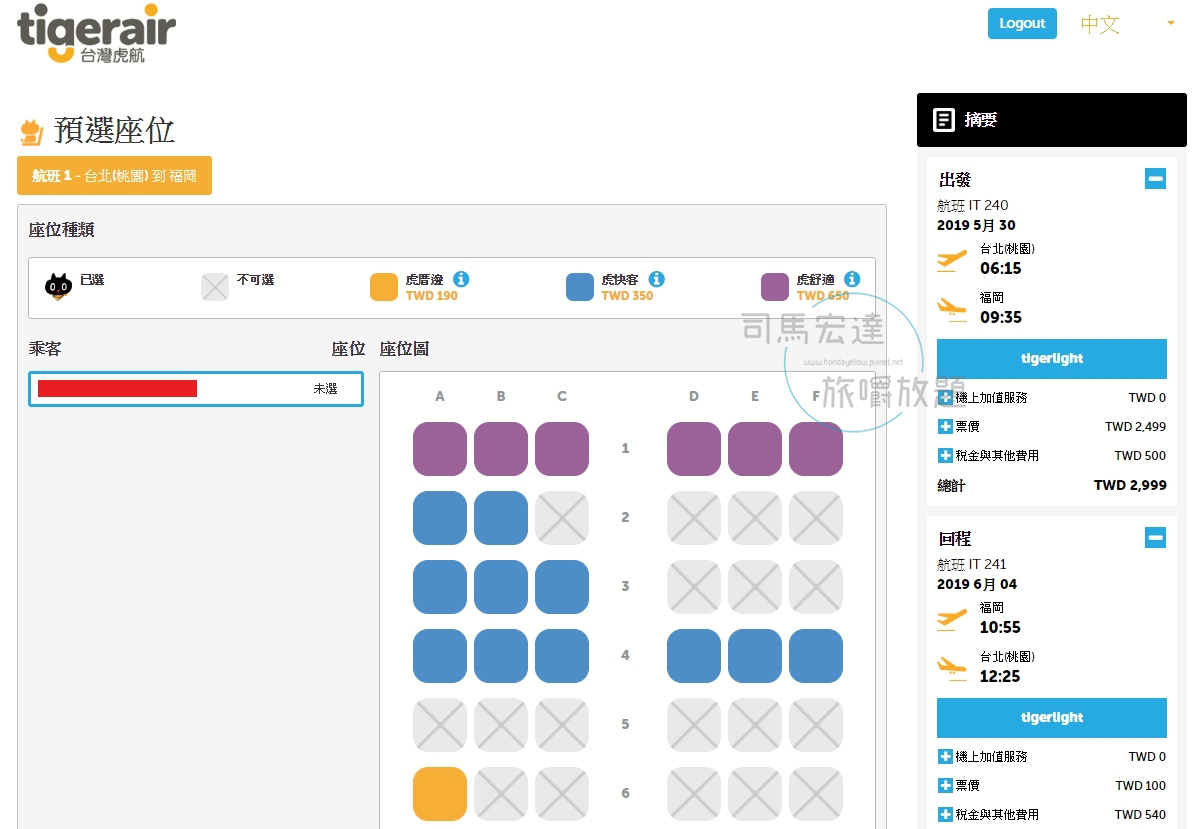Click the 摘要 summary header icon
The height and width of the screenshot is (829, 1197).
pos(944,120)
